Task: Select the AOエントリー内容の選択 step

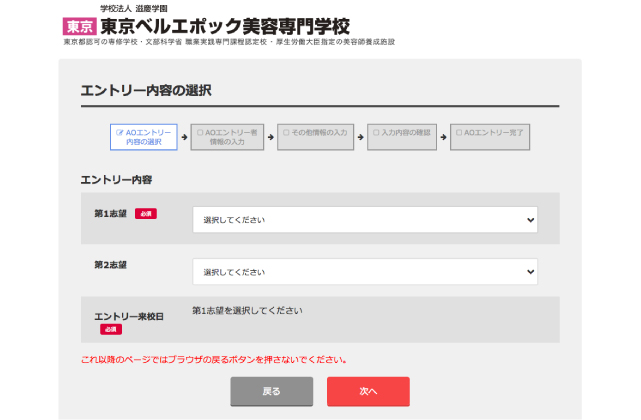Action: [x=143, y=137]
